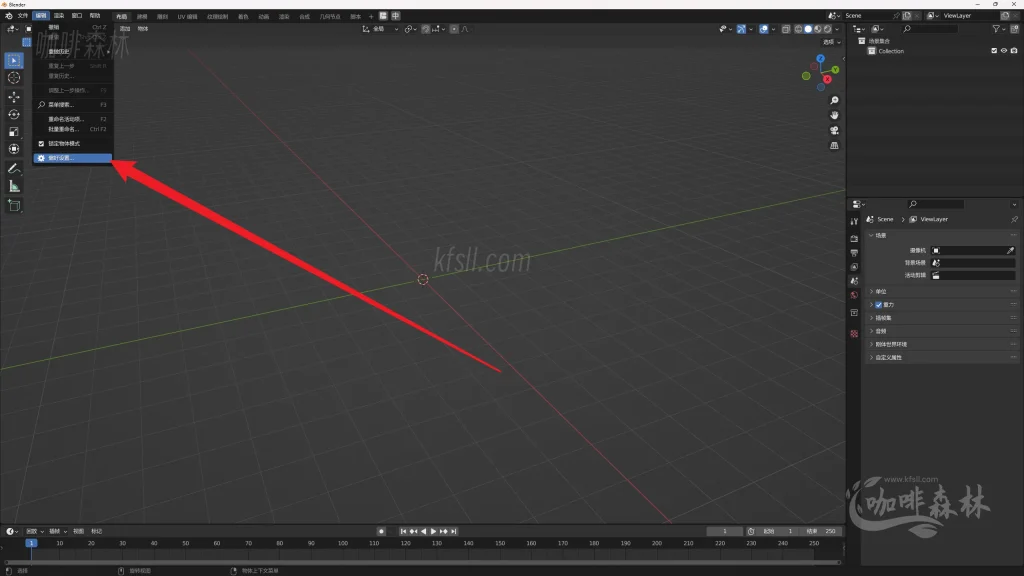Choose the highlighted 偏好设置 entry in the menu
This screenshot has height=576, width=1024.
[x=68, y=158]
